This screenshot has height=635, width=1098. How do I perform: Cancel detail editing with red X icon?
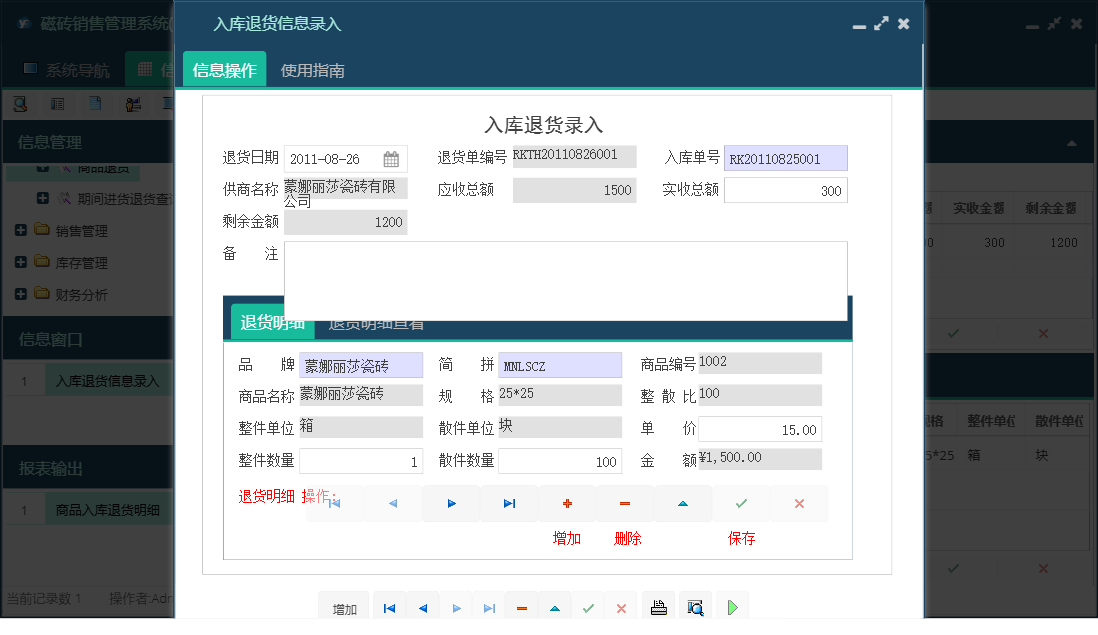click(798, 503)
